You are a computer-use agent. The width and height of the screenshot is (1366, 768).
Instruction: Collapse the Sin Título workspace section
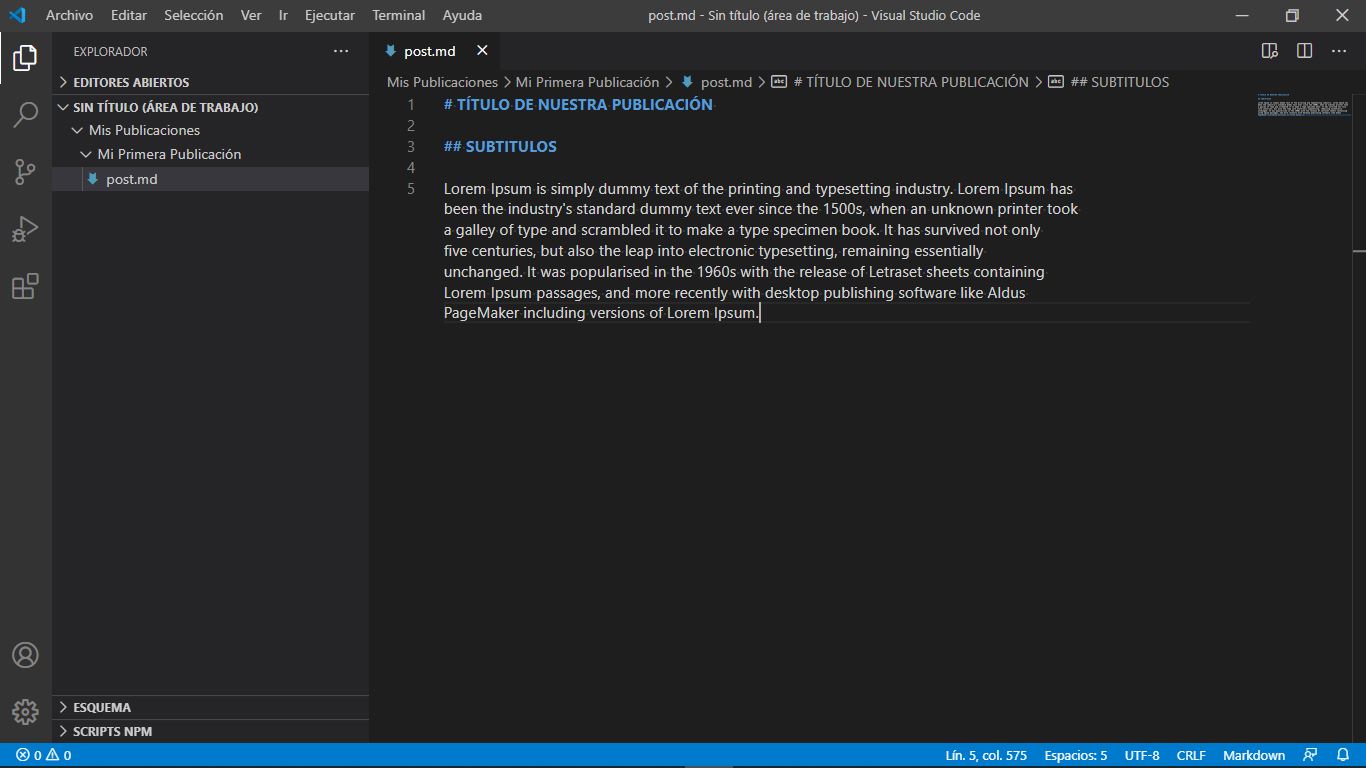210,107
